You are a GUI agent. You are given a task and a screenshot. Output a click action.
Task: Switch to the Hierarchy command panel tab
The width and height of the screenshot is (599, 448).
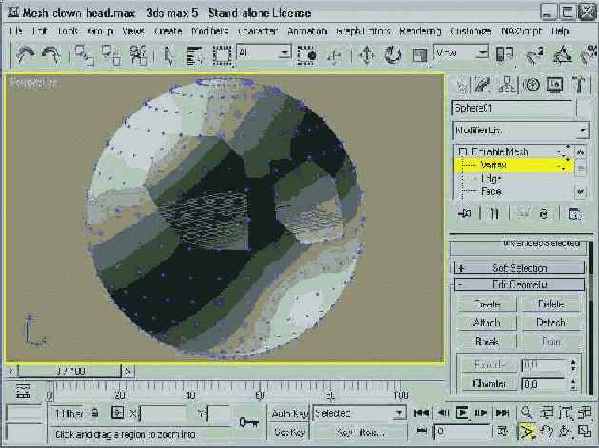click(x=507, y=85)
